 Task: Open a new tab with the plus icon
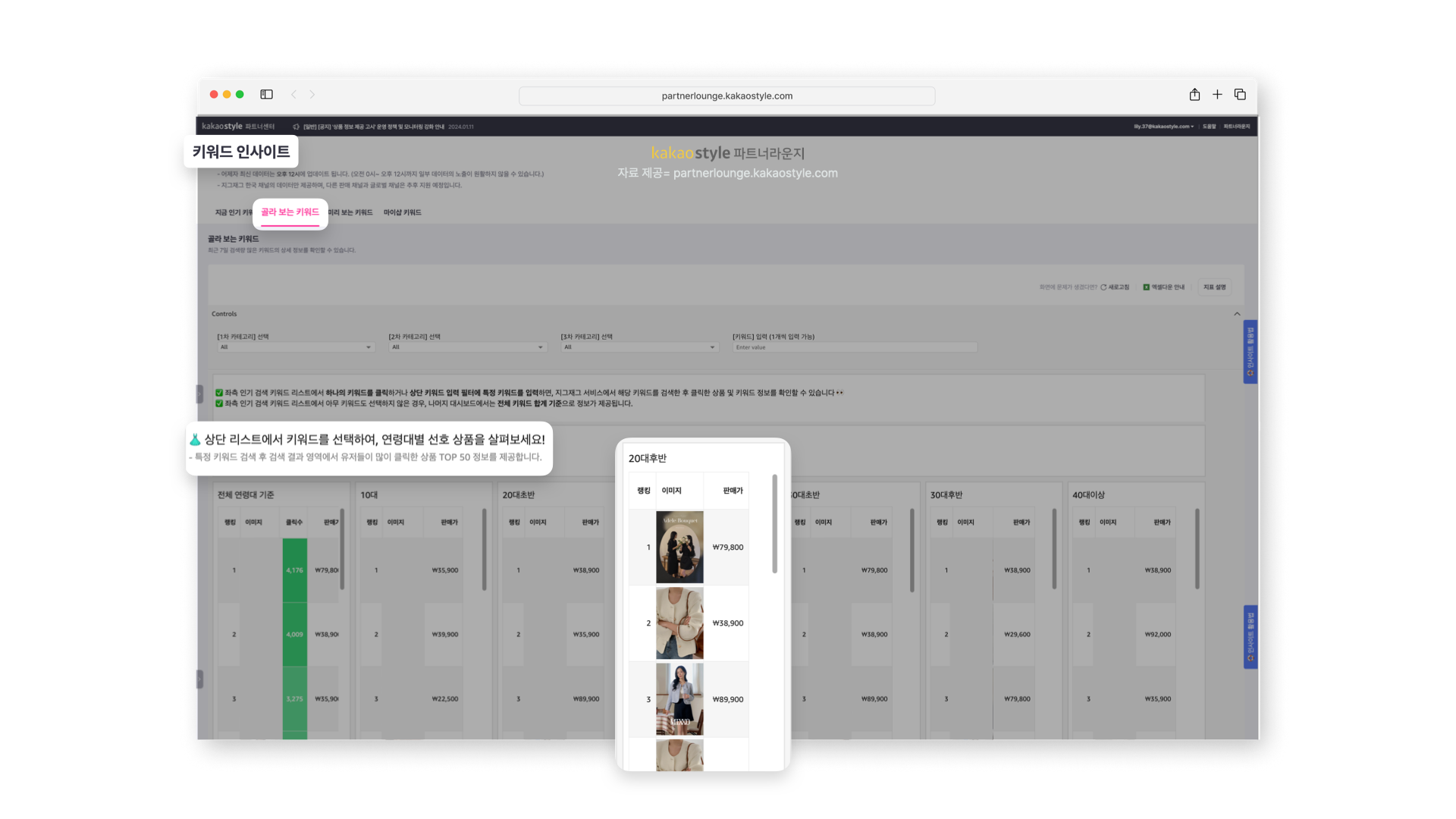pos(1217,95)
